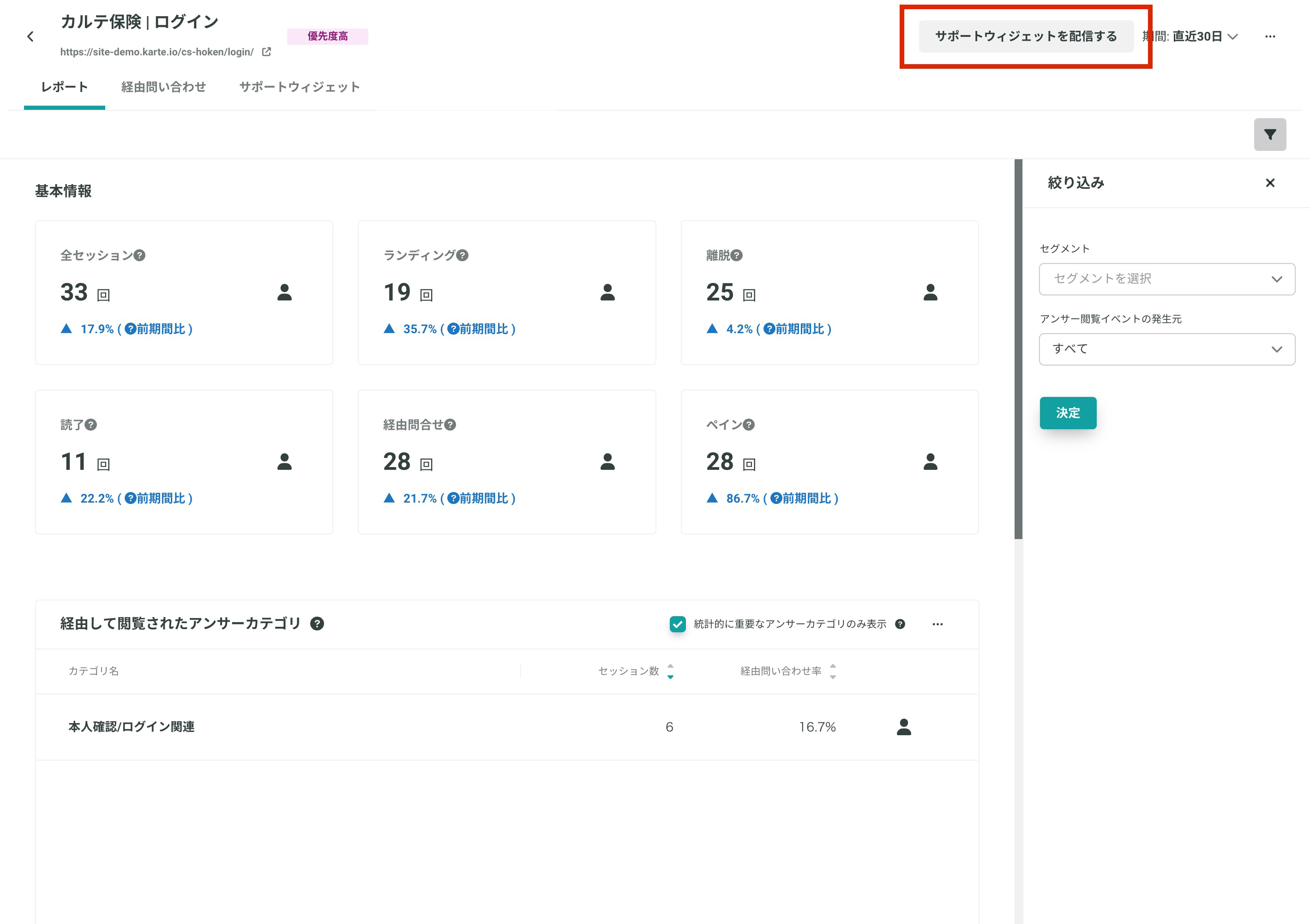Viewport: 1310px width, 924px height.
Task: Click the filter funnel icon
Action: pyautogui.click(x=1269, y=135)
